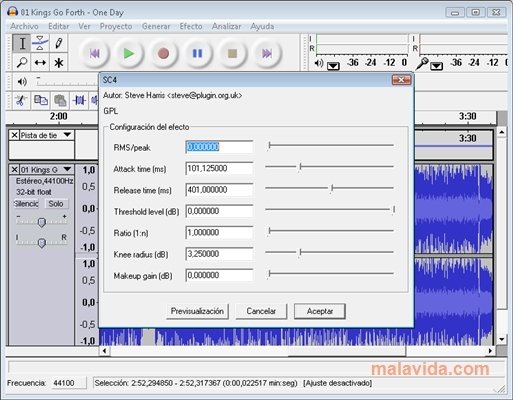
Task: Focus the Knee radius value field
Action: 219,254
